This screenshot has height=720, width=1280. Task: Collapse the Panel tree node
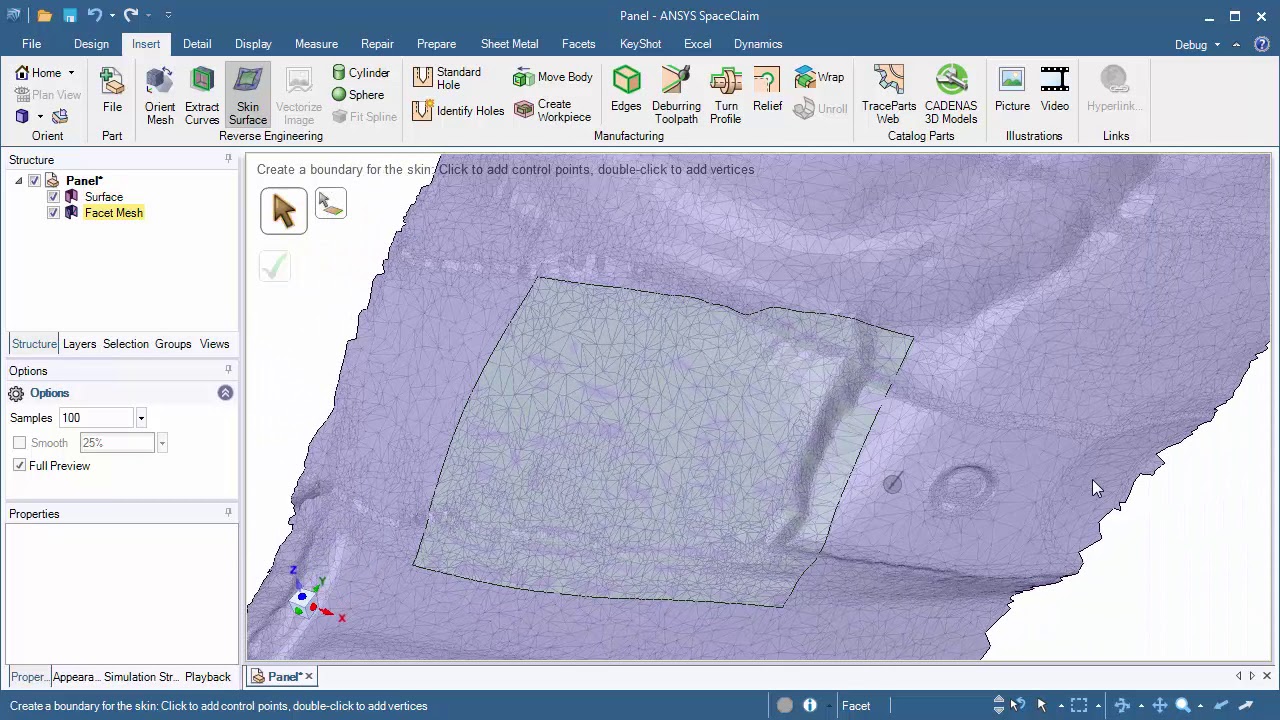[18, 181]
